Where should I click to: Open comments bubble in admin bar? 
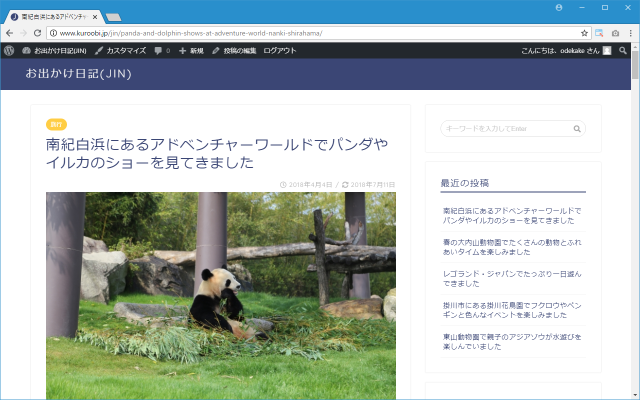point(162,51)
